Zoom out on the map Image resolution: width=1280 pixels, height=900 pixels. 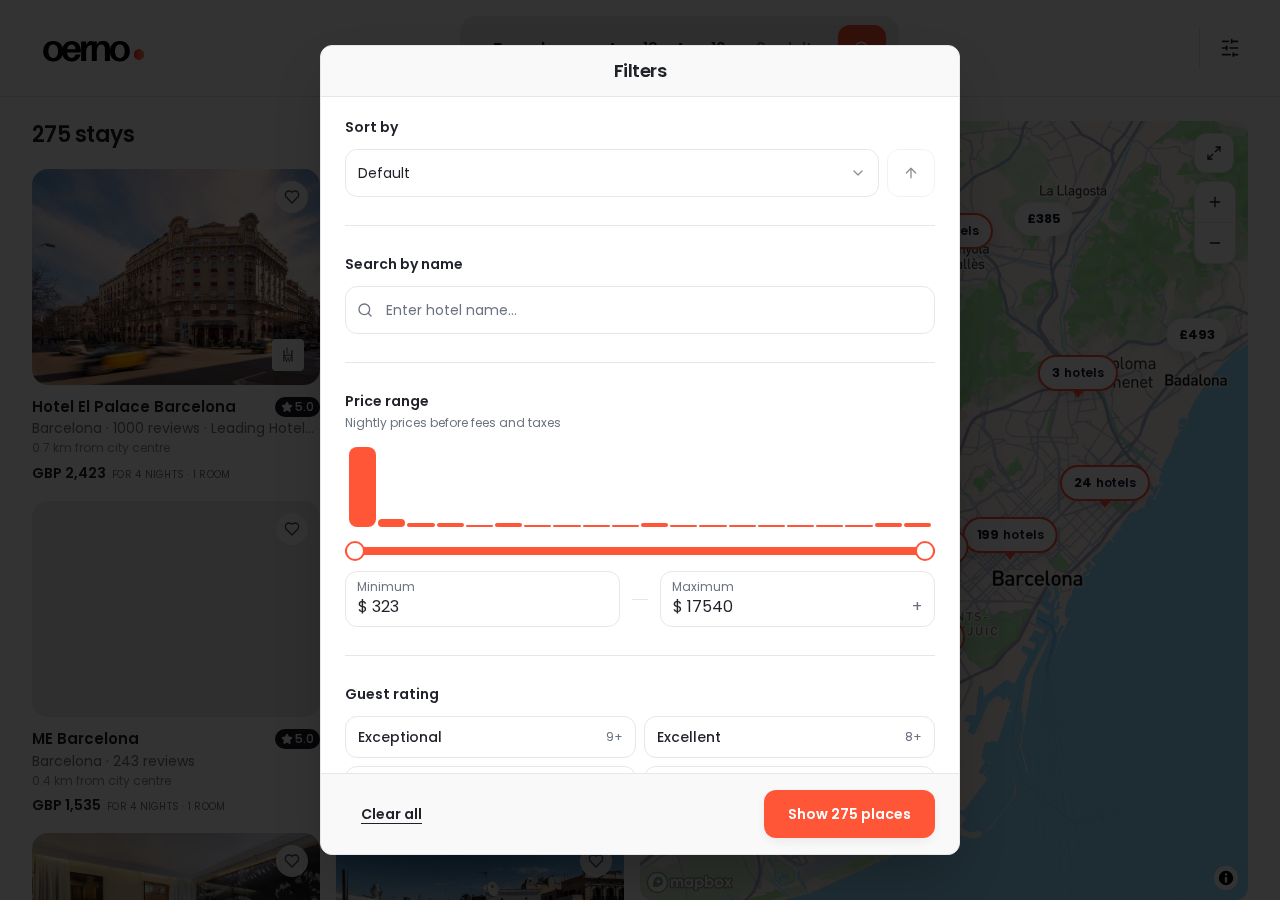[x=1215, y=243]
